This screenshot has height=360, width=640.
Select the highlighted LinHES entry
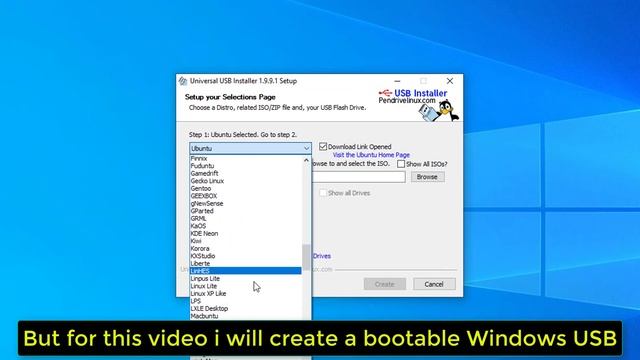245,271
